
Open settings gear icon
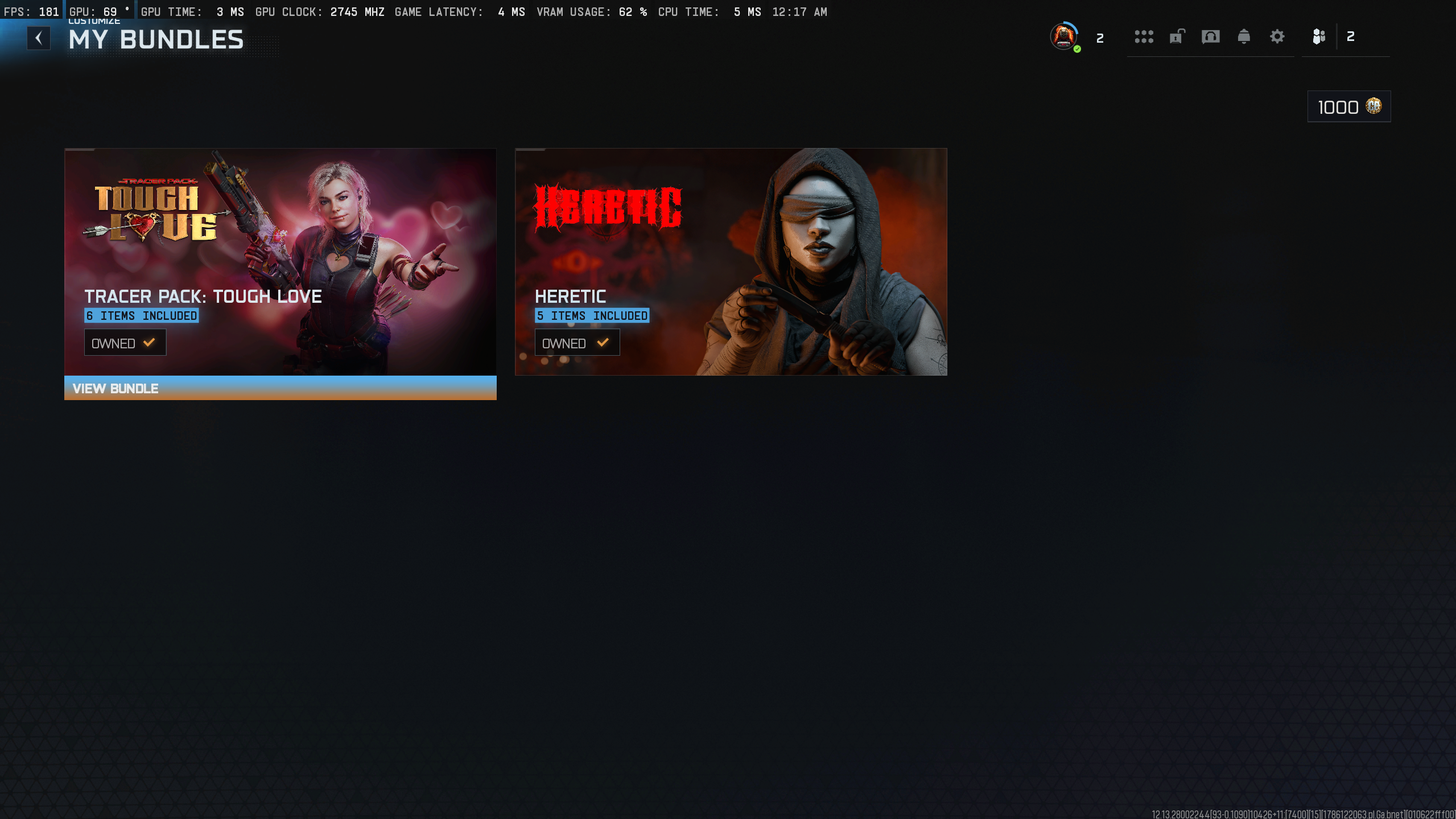tap(1277, 37)
